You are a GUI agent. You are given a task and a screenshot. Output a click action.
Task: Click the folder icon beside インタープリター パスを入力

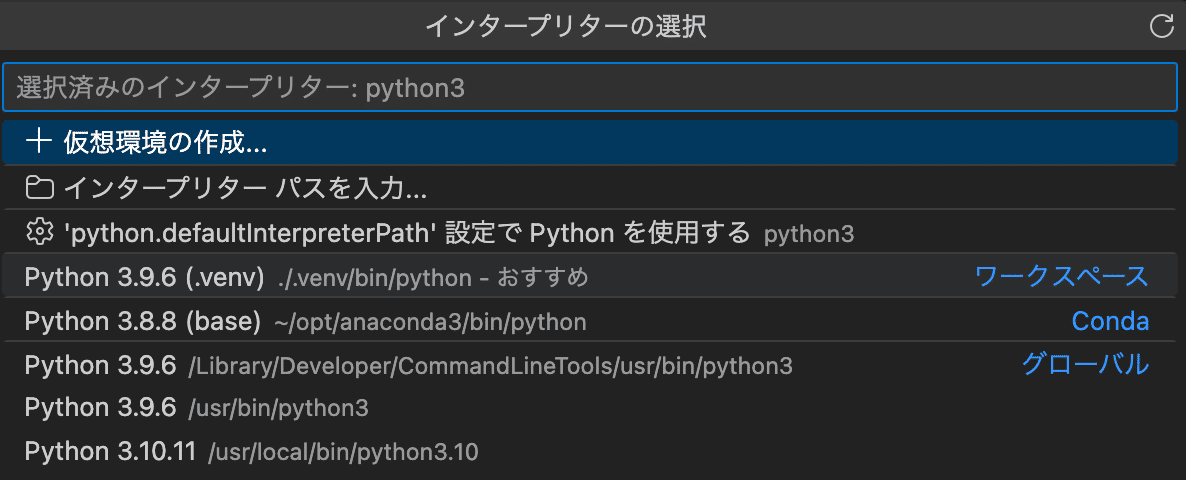(x=38, y=188)
